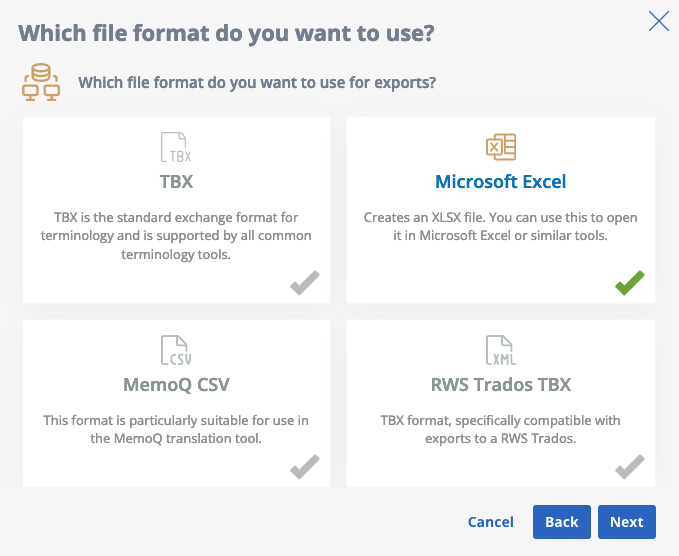Click the 'file format for exports' subtitle
This screenshot has height=556, width=679.
[x=257, y=82]
